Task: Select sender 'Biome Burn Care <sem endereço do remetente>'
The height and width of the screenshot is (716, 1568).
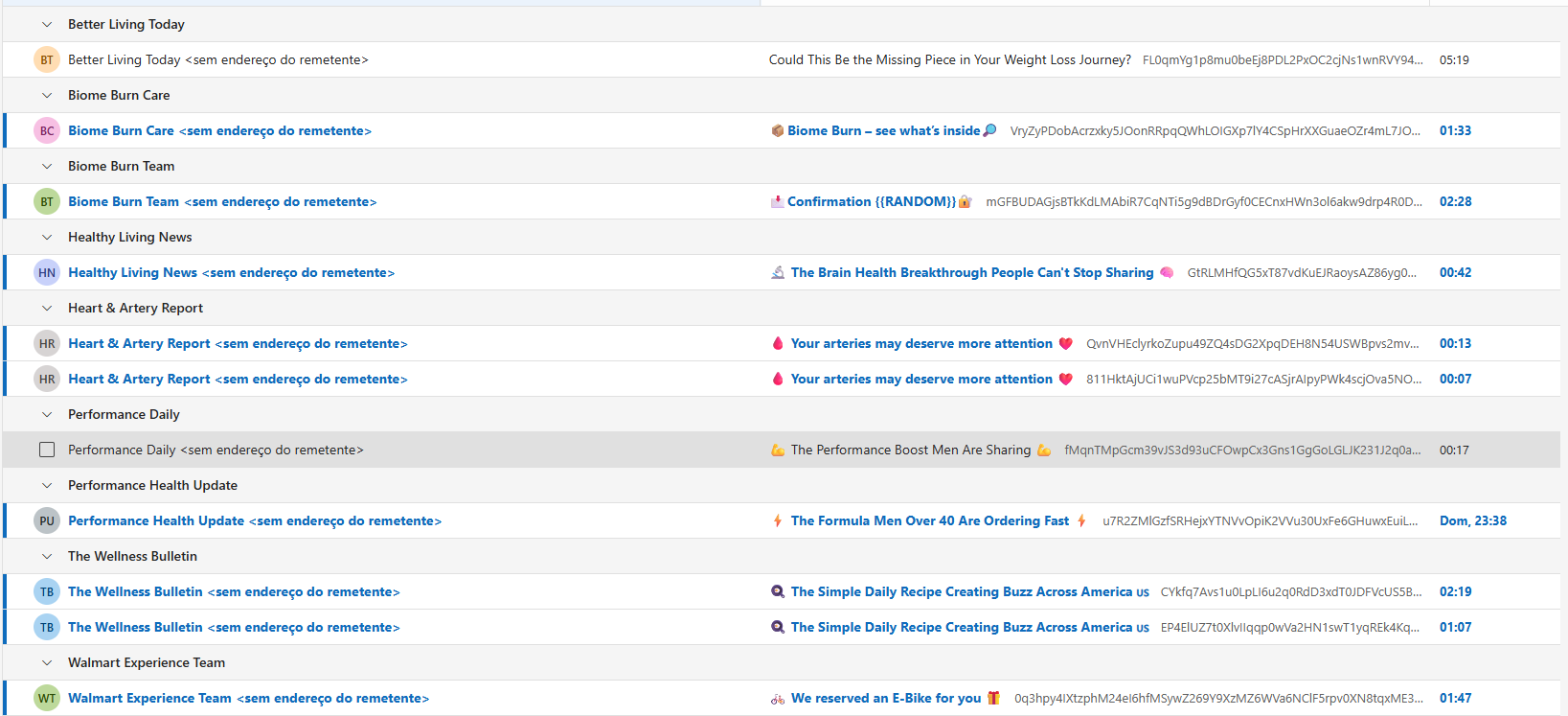Action: pyautogui.click(x=219, y=130)
